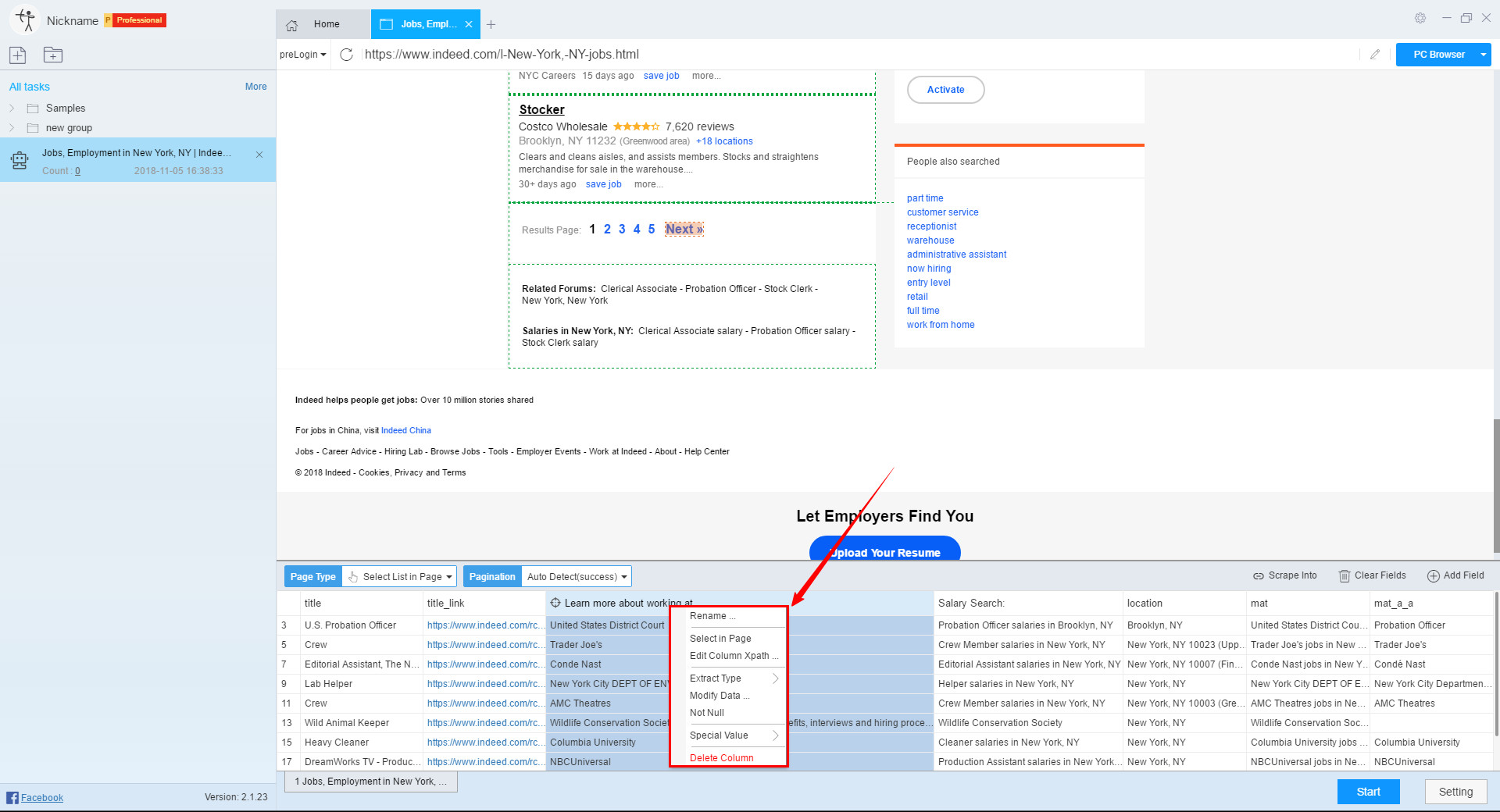Screen dimensions: 1500x812
Task: Click the Heavy Cleaner title cell
Action: (x=361, y=743)
